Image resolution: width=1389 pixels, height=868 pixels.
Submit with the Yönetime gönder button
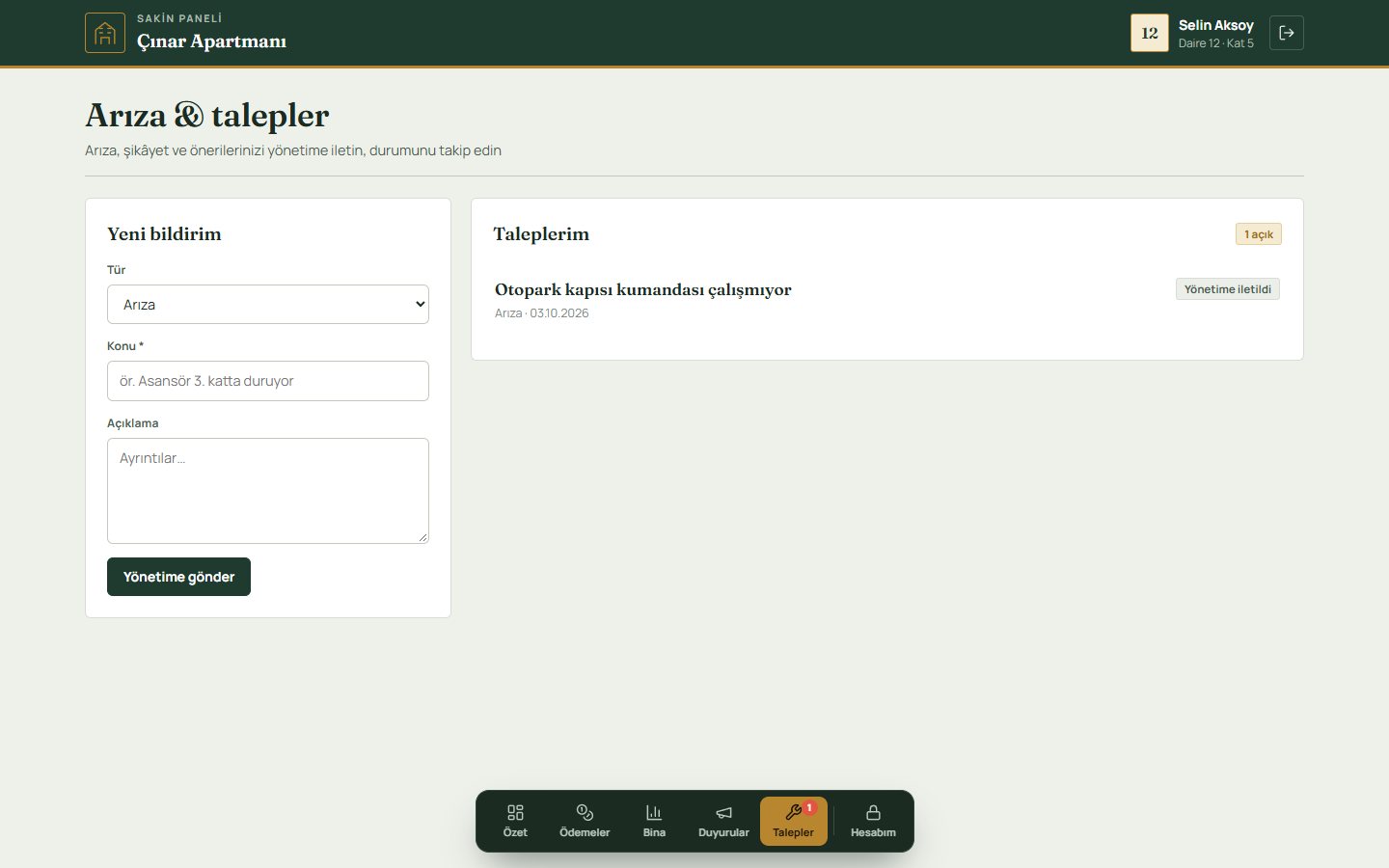point(178,577)
